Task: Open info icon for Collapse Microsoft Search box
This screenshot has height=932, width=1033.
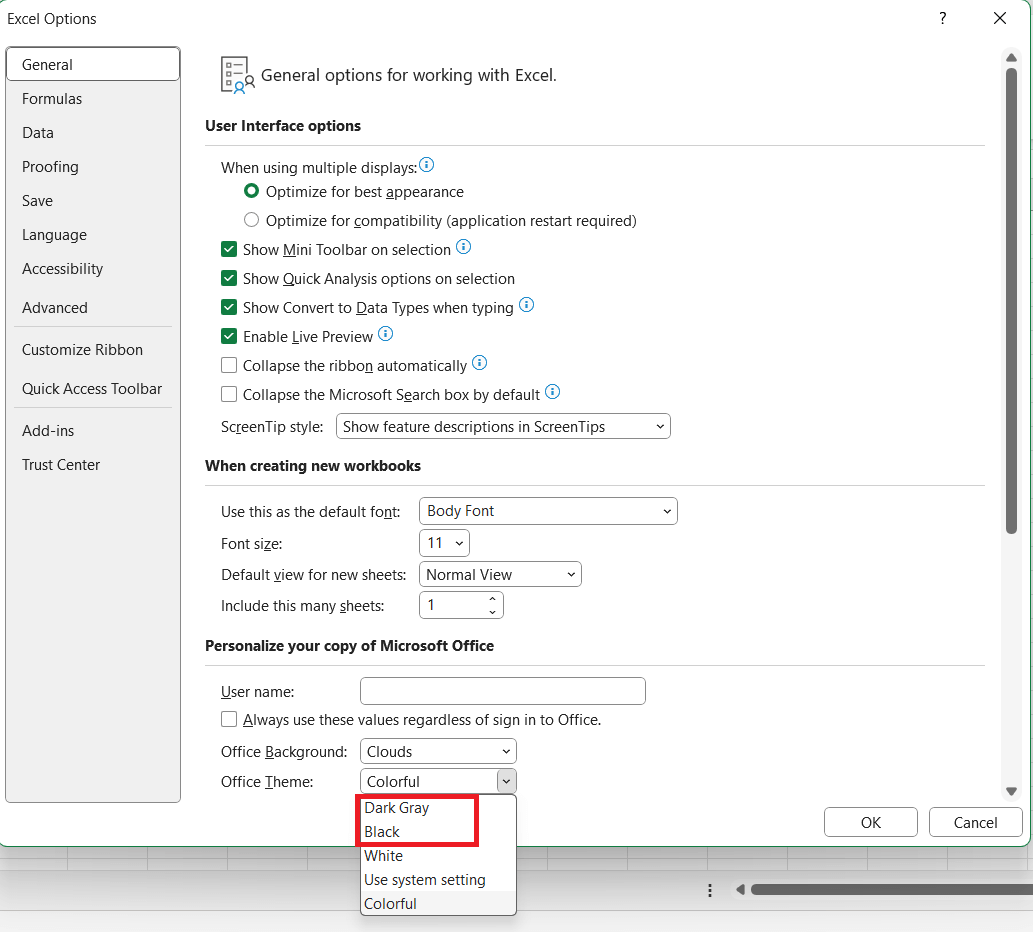Action: coord(553,392)
